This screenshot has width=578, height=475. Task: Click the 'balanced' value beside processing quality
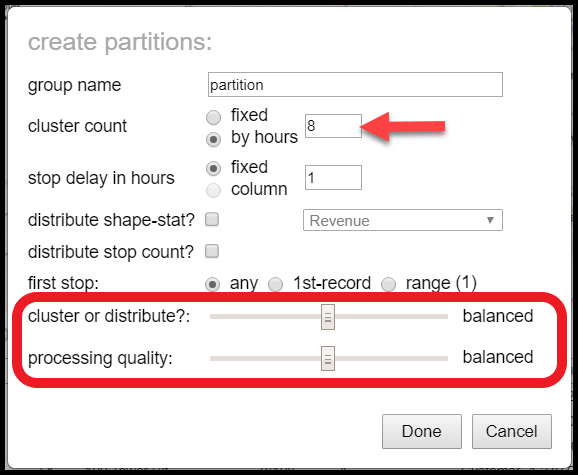click(498, 357)
